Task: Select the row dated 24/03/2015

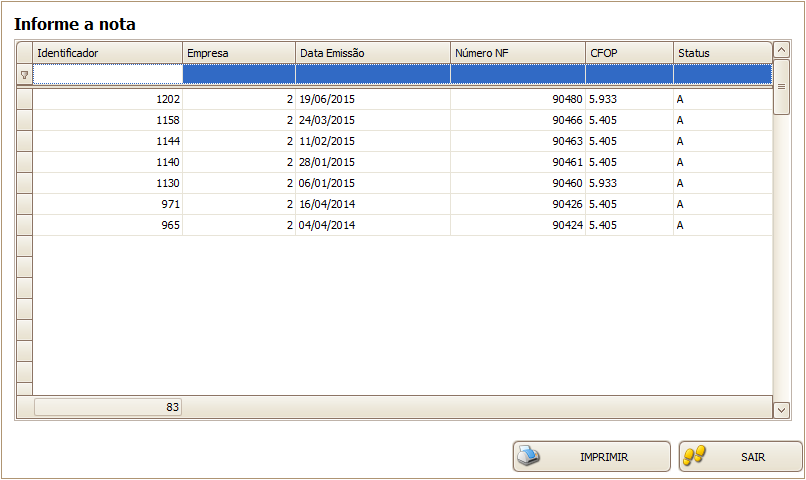Action: (x=372, y=120)
